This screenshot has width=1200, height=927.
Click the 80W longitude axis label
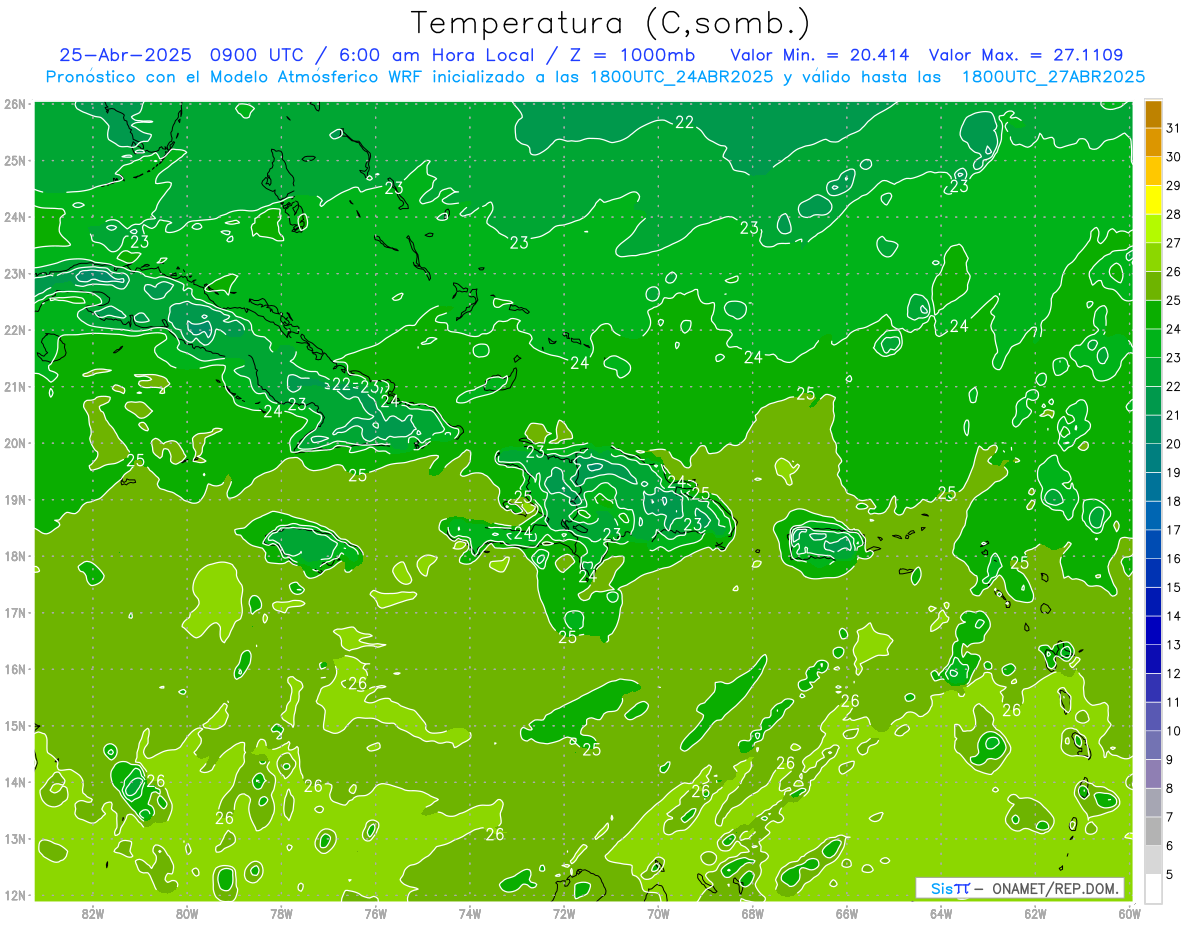(x=187, y=913)
